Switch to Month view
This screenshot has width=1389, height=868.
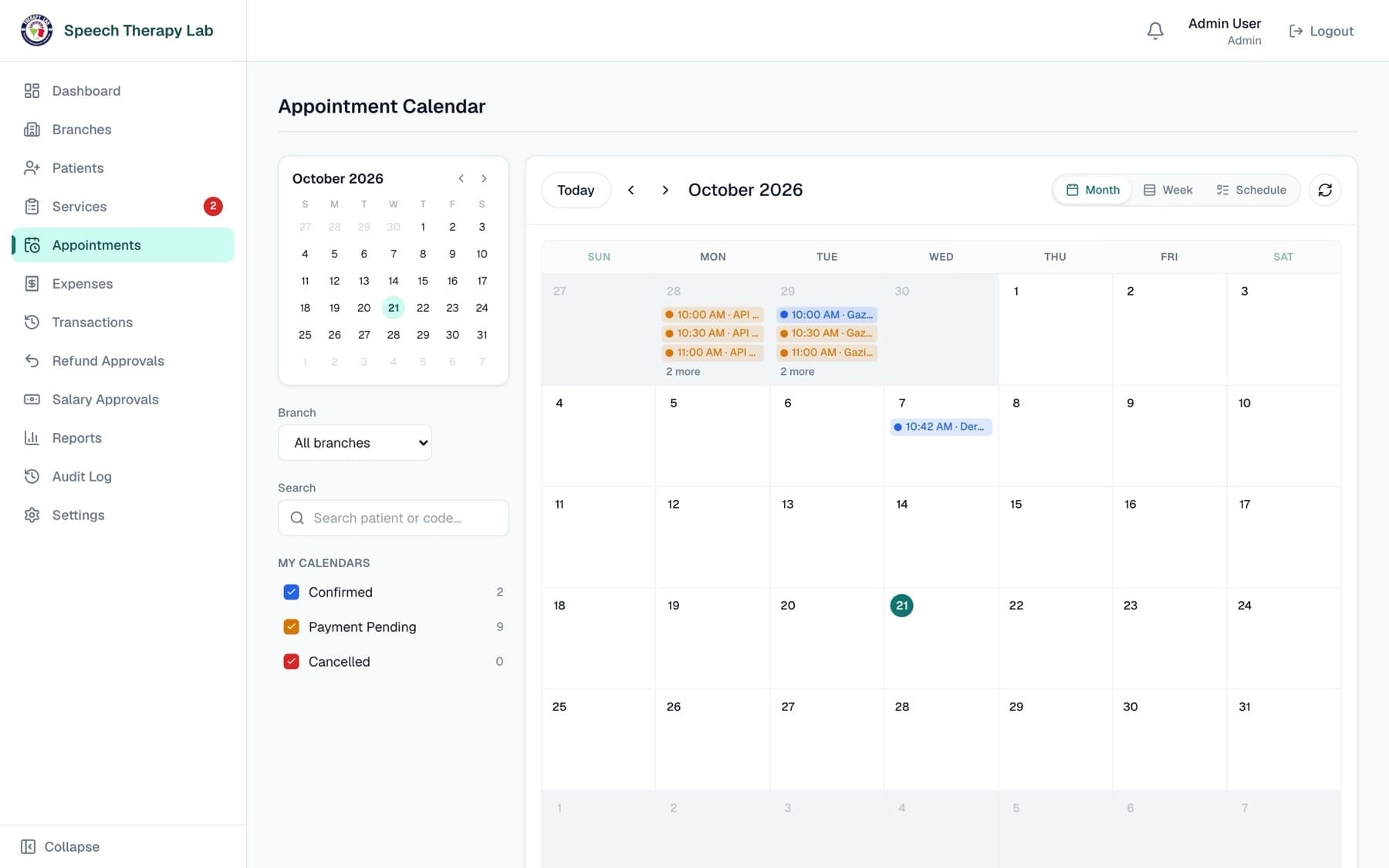pos(1093,190)
